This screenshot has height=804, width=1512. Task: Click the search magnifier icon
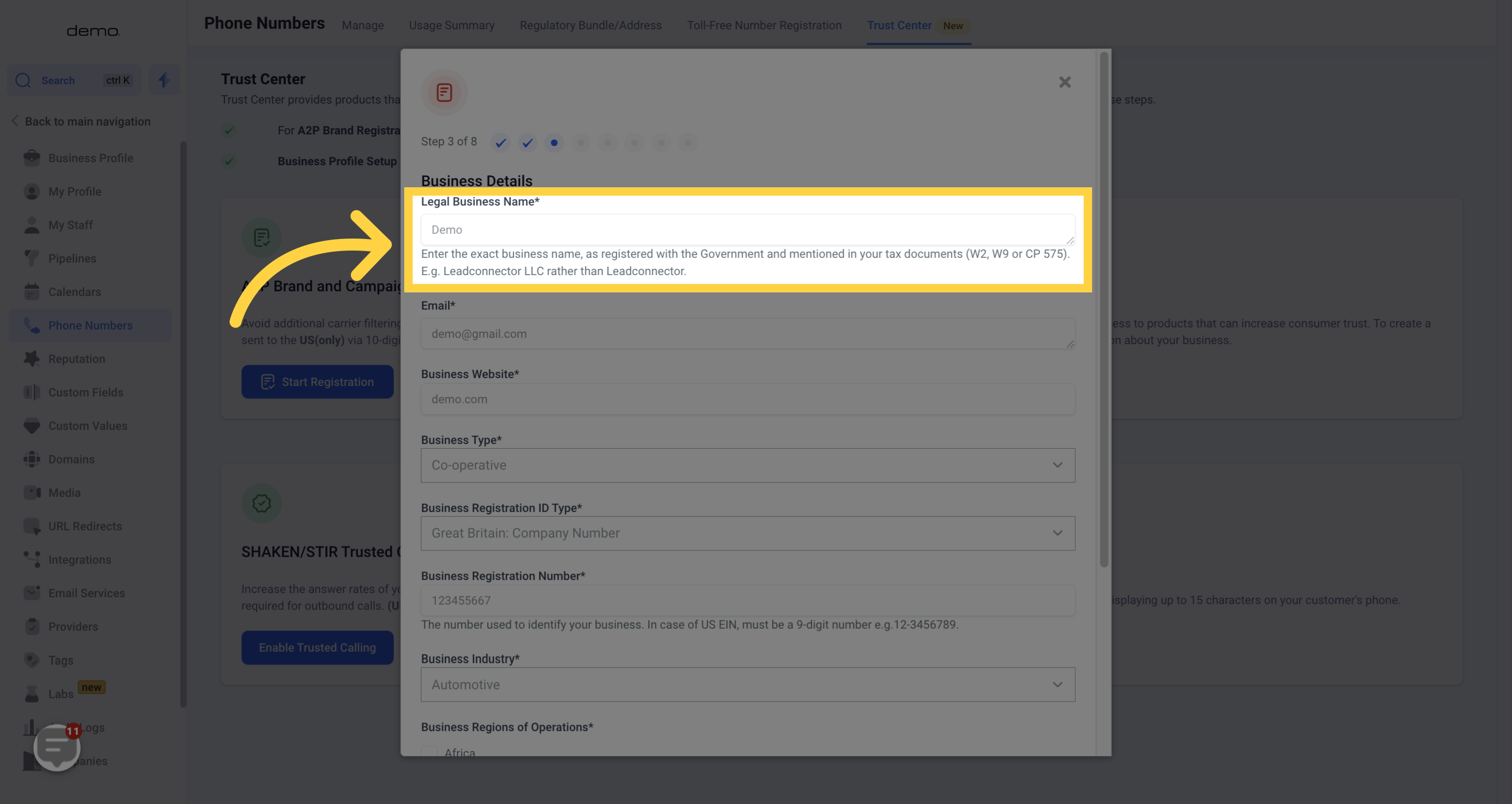coord(24,81)
